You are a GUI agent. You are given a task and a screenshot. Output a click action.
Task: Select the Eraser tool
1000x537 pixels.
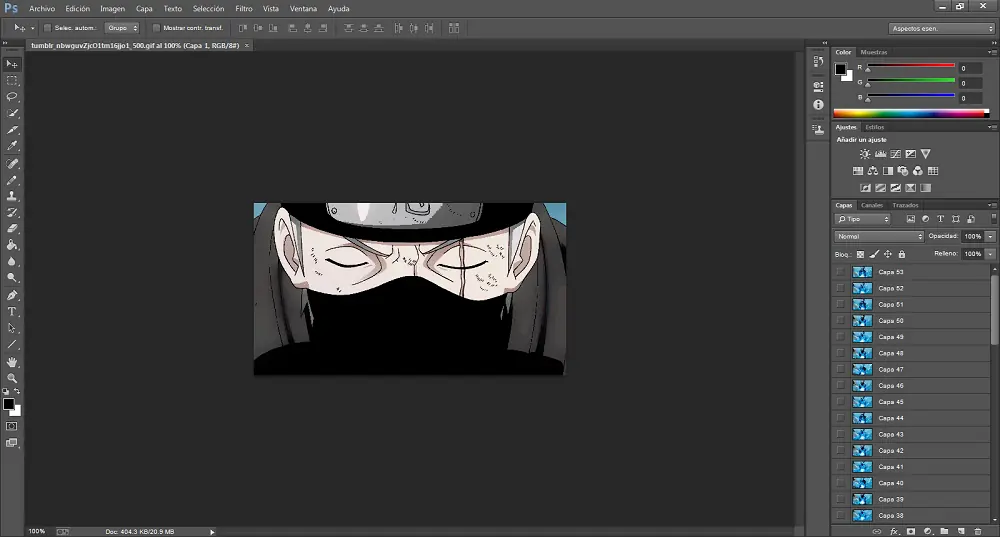pos(12,228)
